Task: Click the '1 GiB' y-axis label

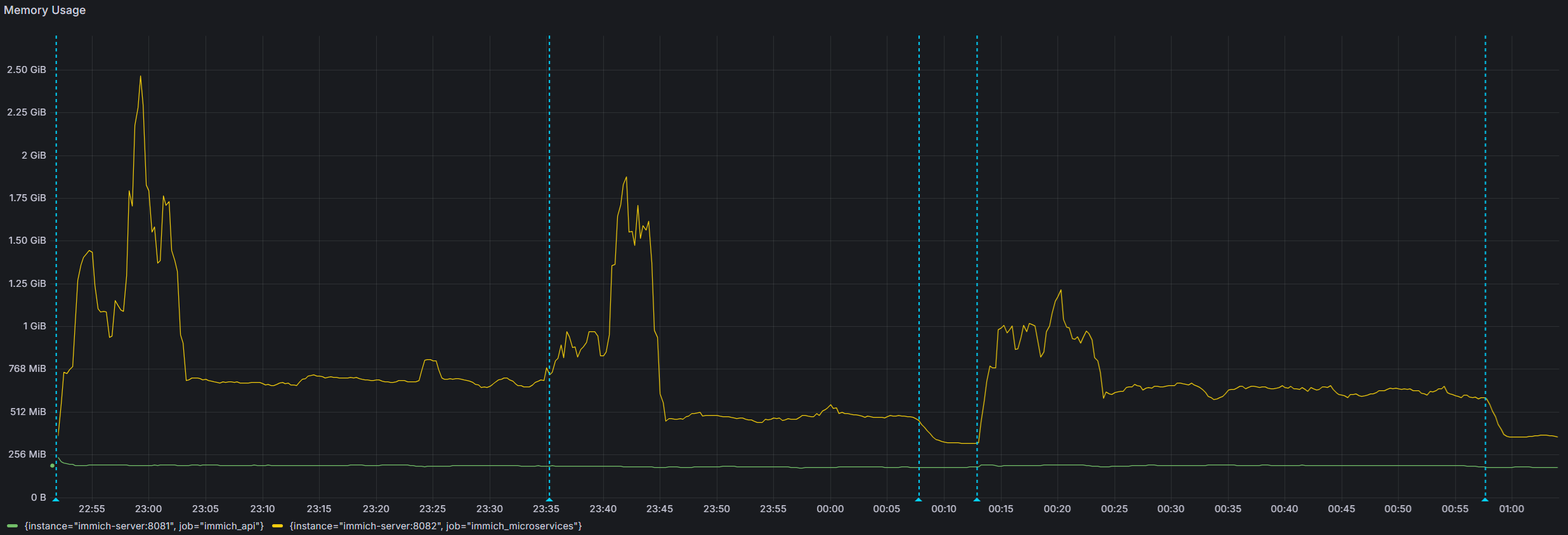Action: [34, 326]
